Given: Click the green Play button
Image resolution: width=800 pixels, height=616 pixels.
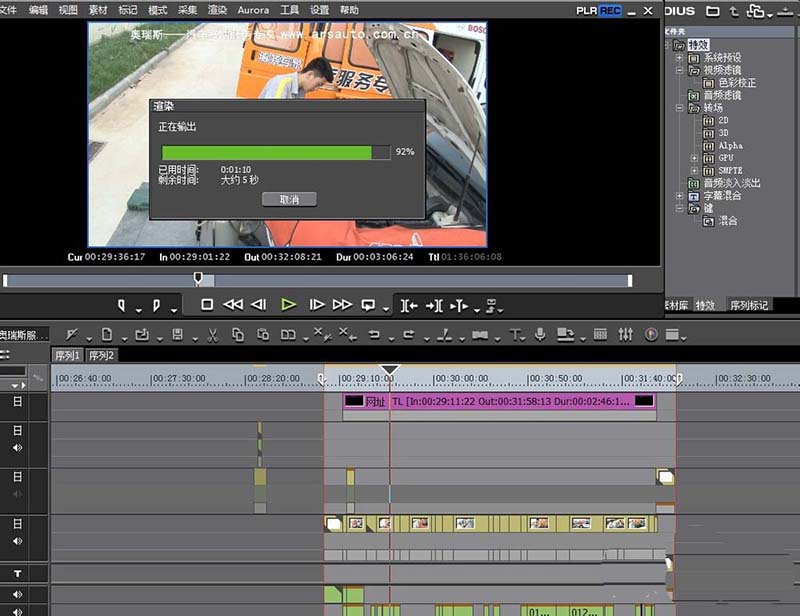Looking at the screenshot, I should coord(288,305).
